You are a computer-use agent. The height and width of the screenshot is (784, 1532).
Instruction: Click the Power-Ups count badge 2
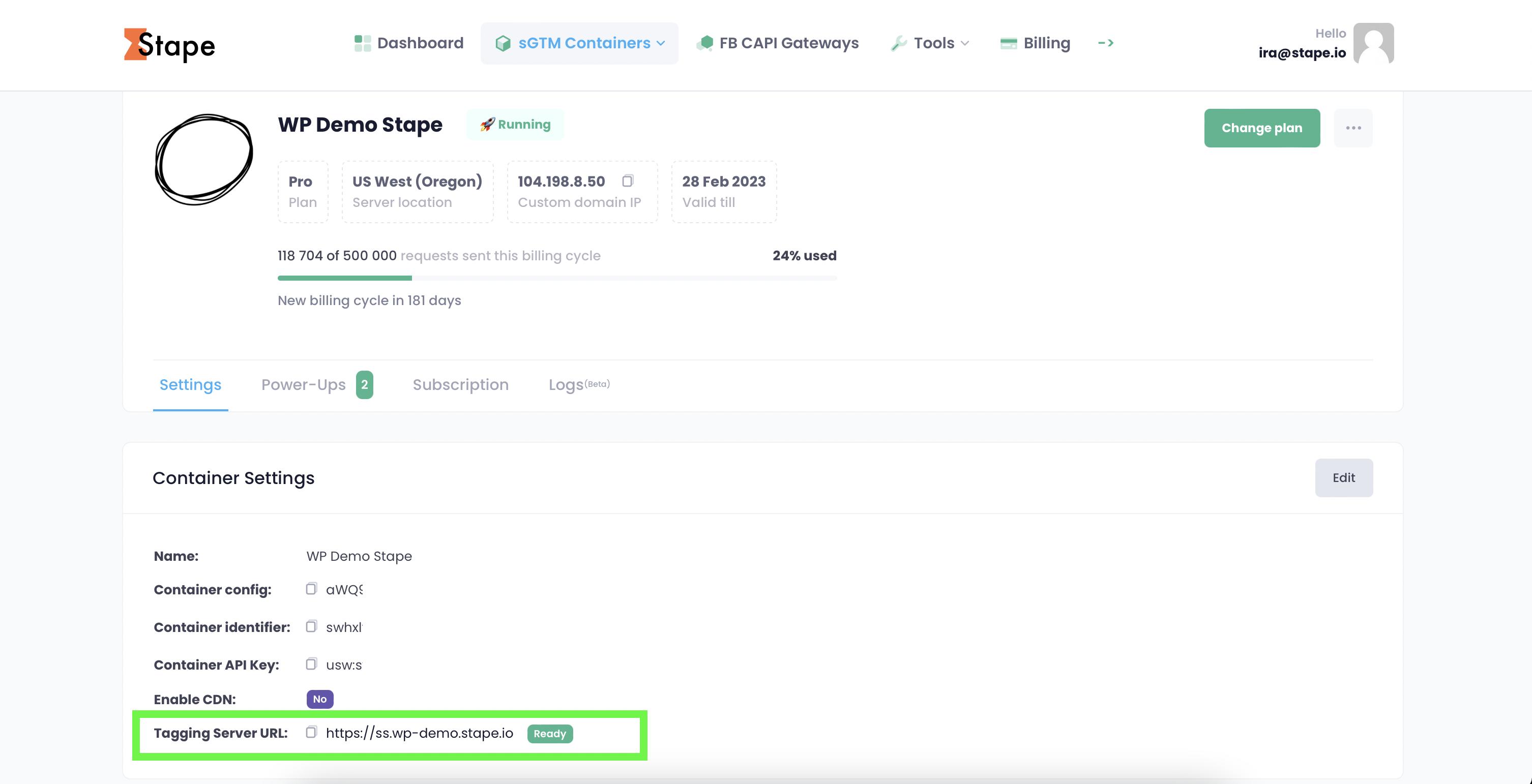point(365,384)
